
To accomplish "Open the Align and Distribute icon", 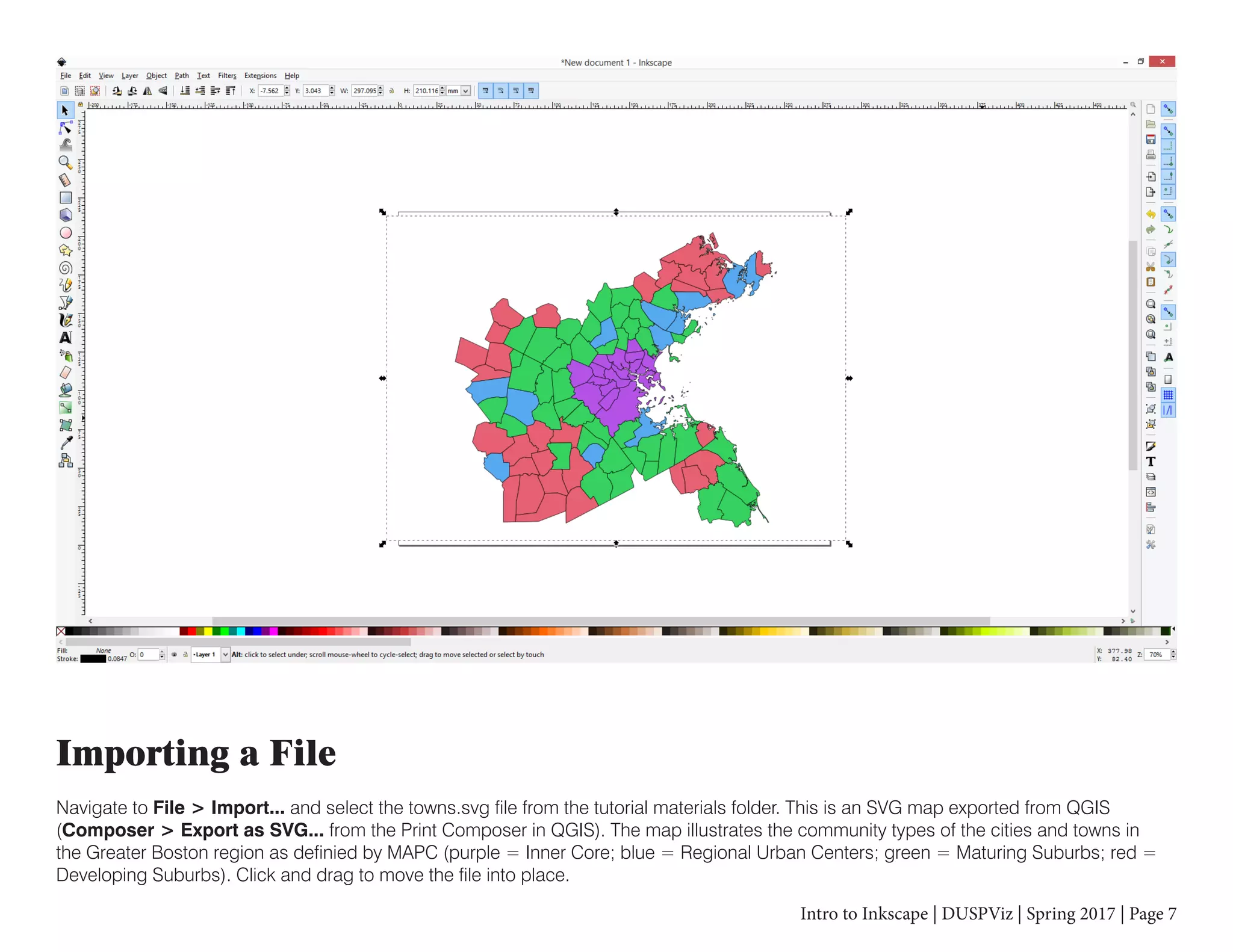I will [1151, 507].
